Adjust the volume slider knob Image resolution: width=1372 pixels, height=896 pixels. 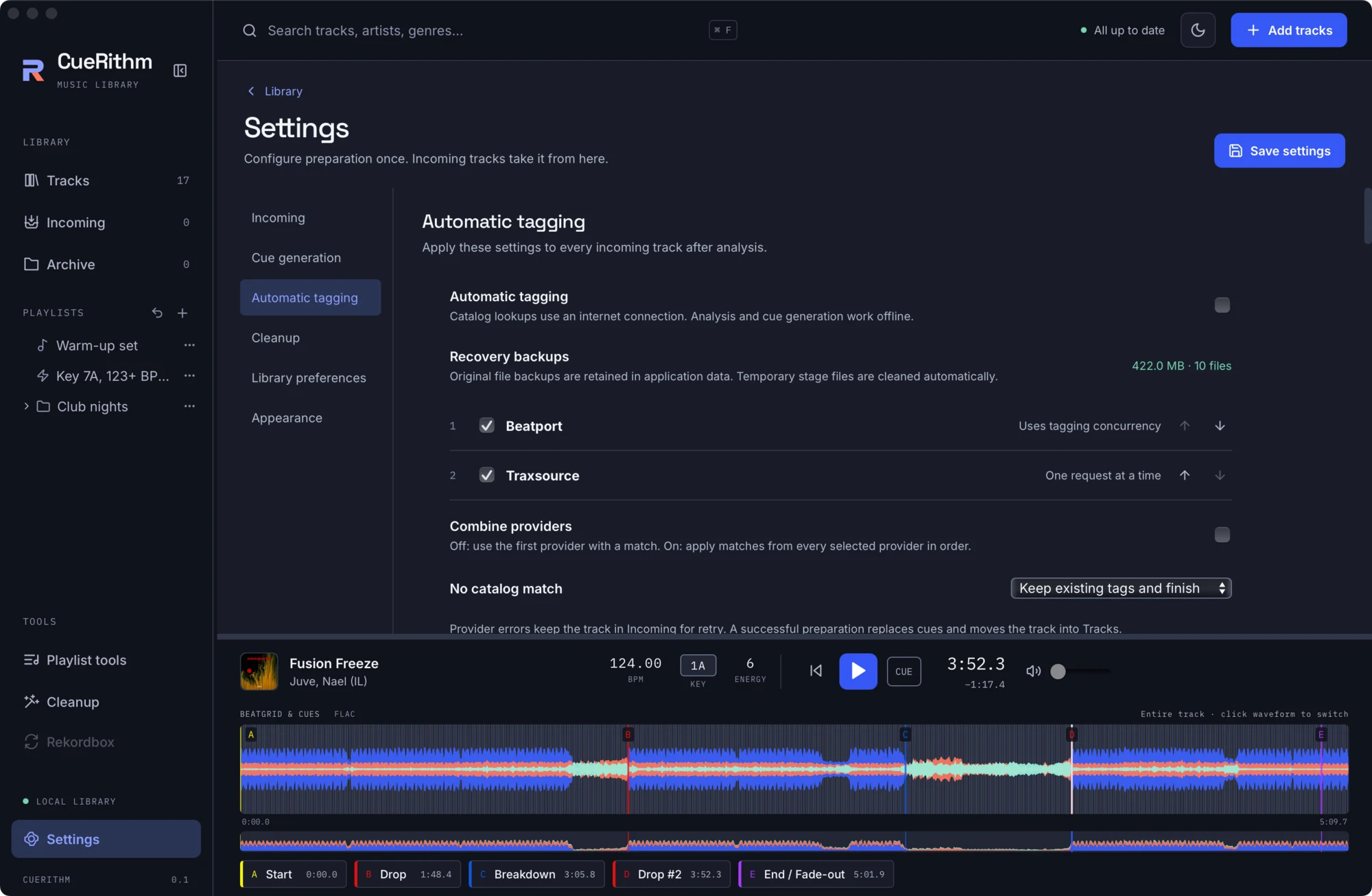(x=1058, y=672)
